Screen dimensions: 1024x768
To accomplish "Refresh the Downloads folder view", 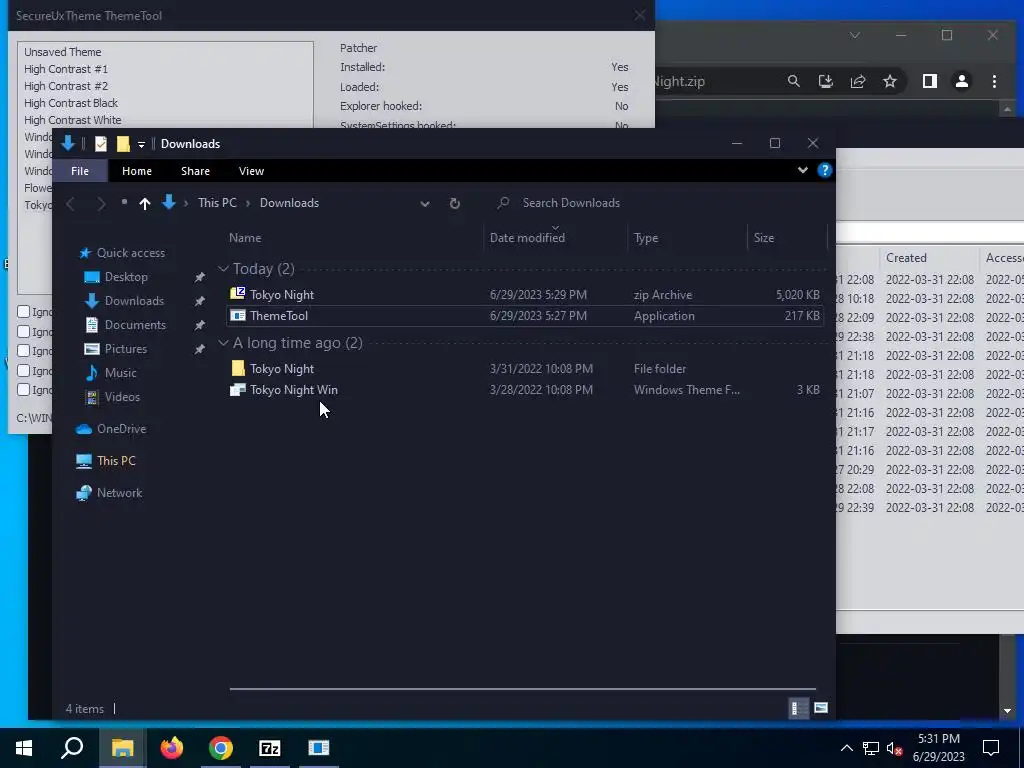I will tap(455, 203).
